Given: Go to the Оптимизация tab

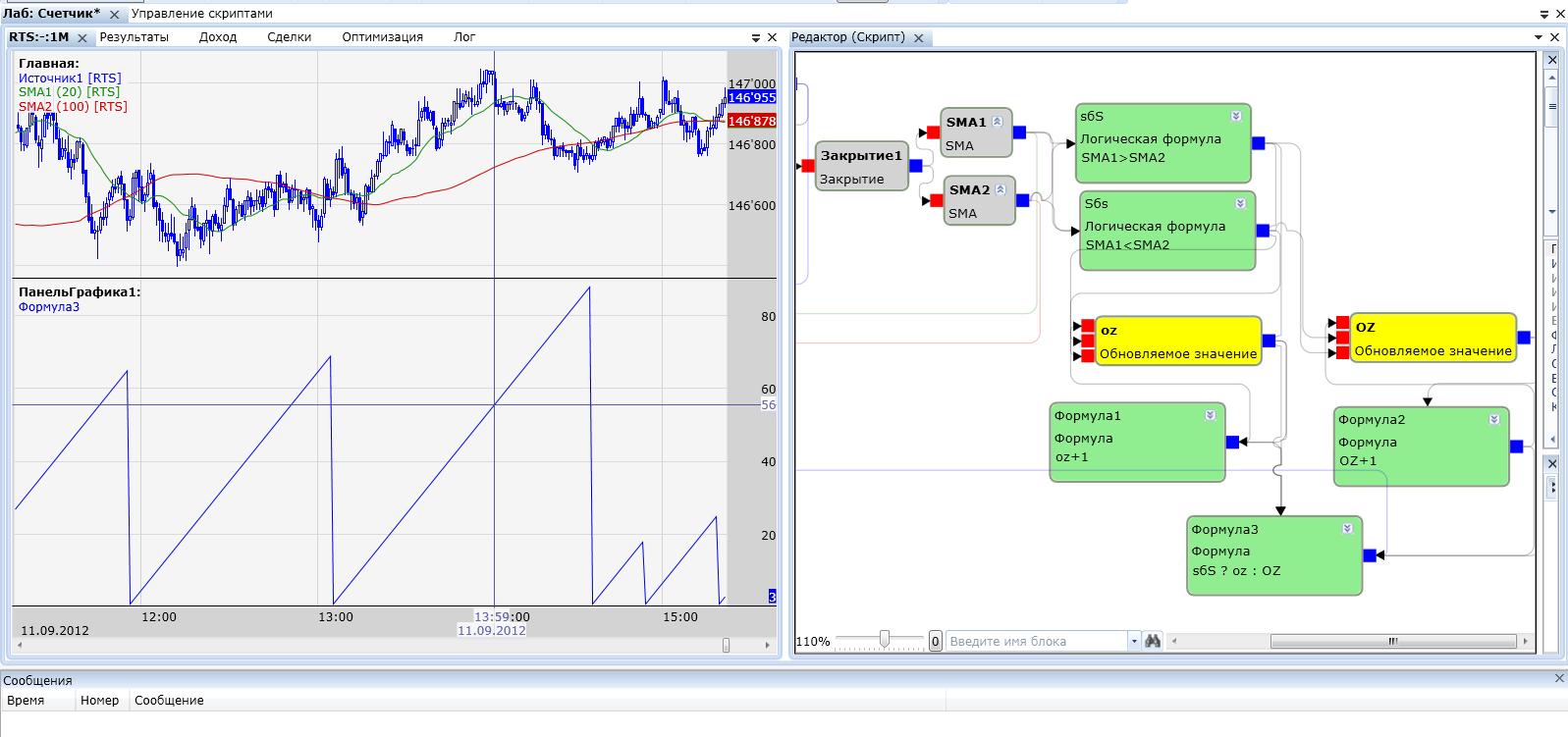Looking at the screenshot, I should 383,37.
